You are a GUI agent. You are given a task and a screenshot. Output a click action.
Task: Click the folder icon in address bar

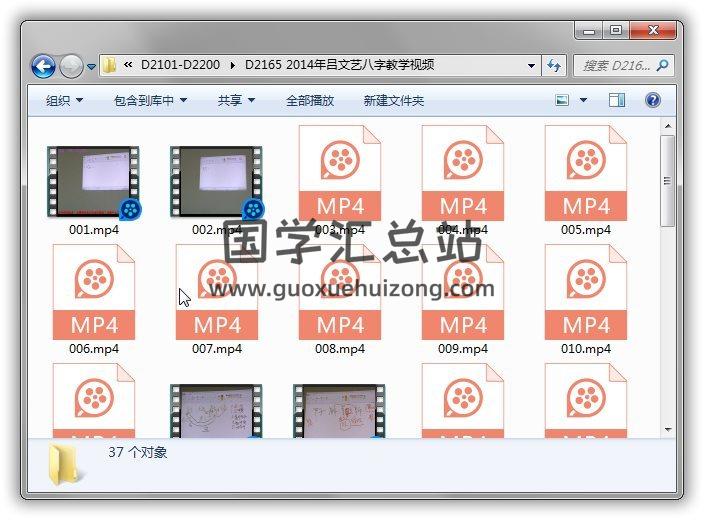[x=109, y=66]
